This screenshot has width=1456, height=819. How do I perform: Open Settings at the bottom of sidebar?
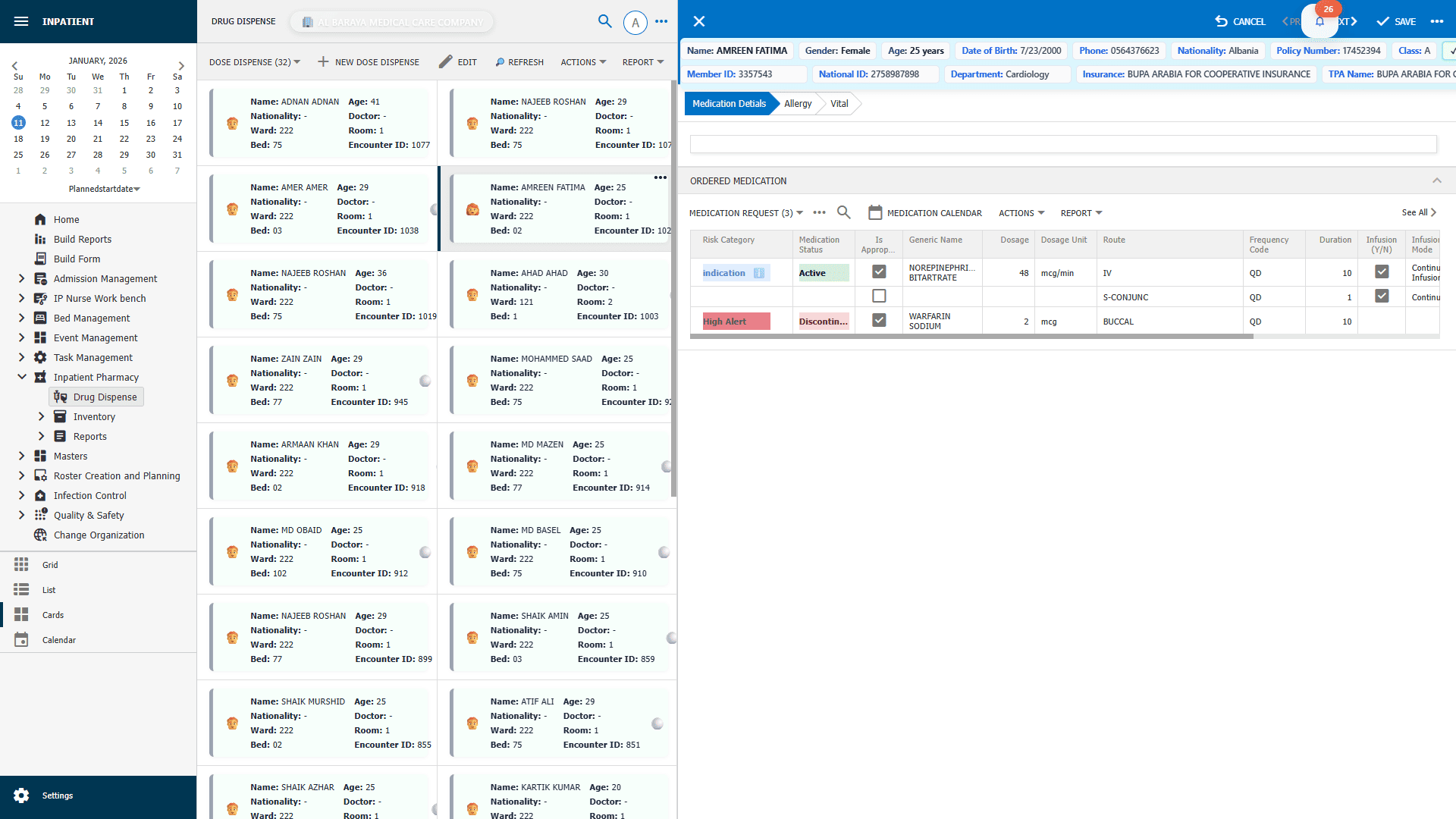coord(58,795)
